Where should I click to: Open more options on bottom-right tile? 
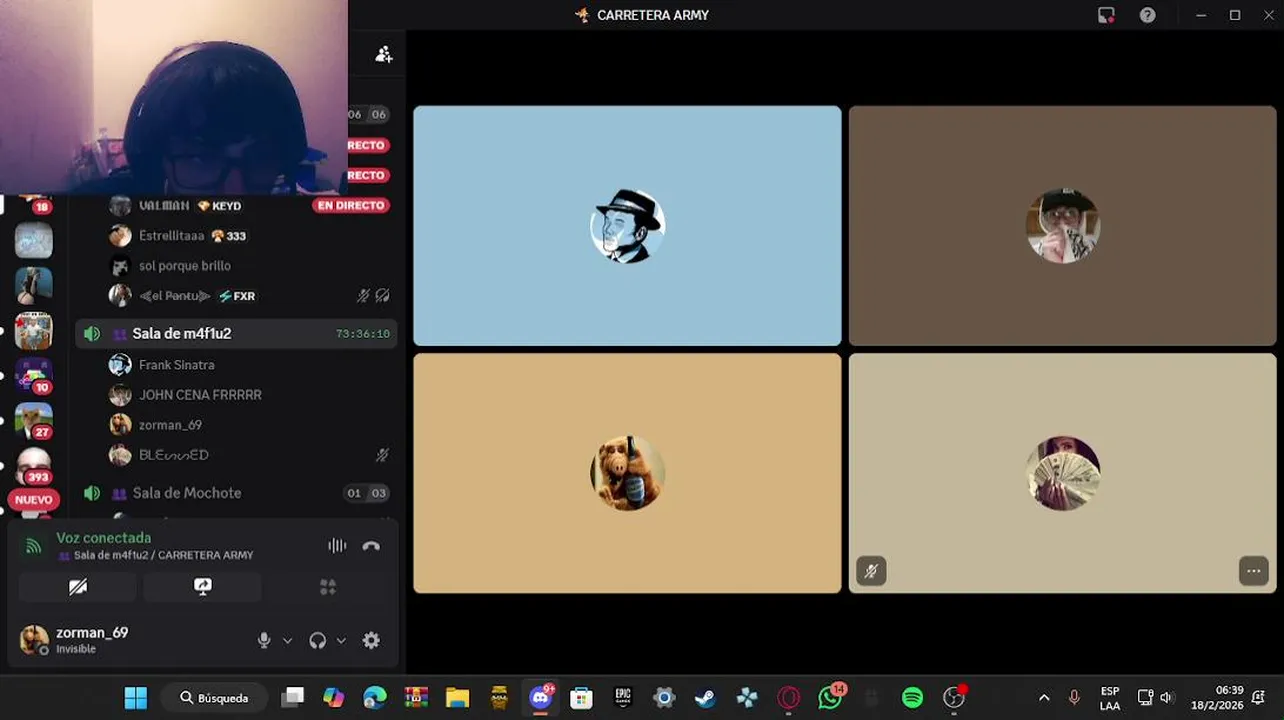point(1253,571)
